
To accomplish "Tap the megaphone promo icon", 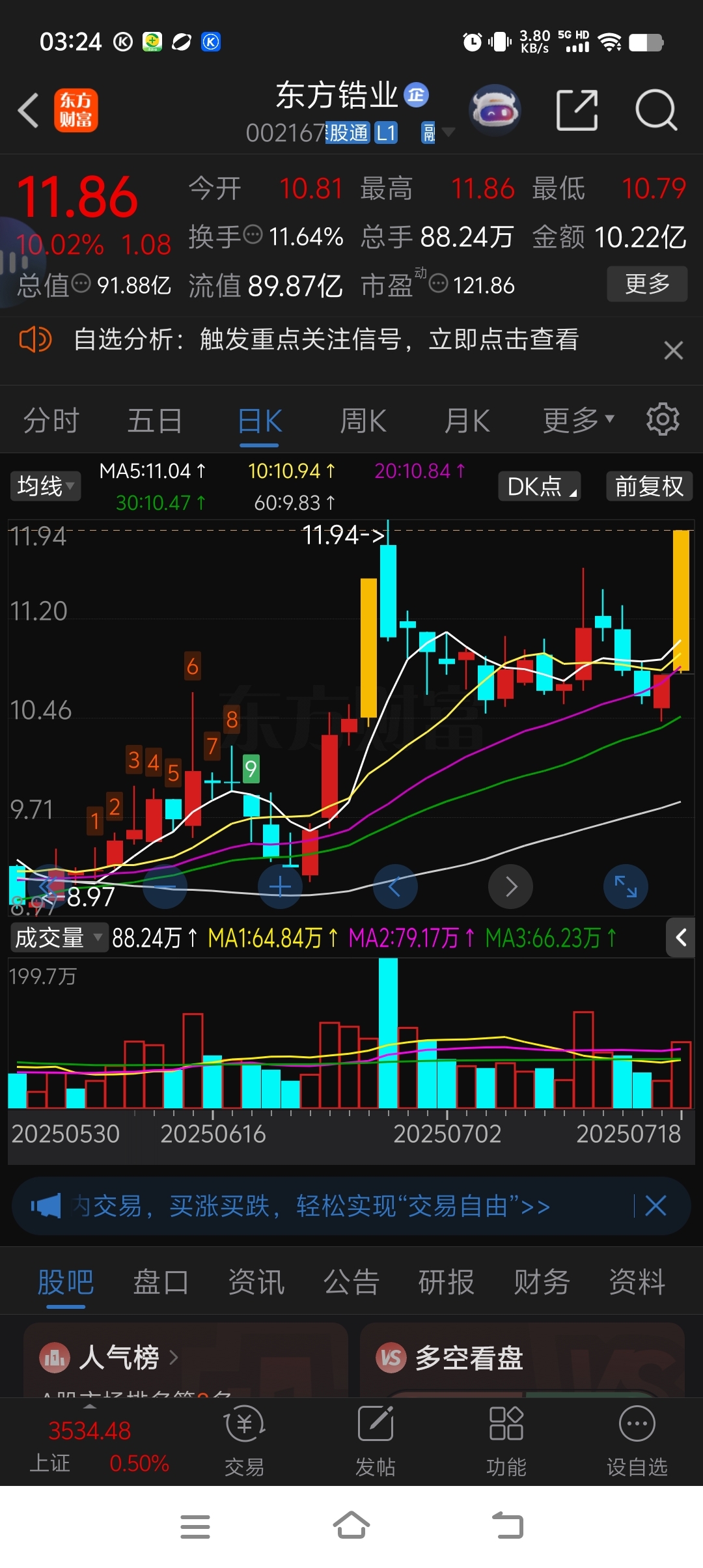I will 46,1206.
